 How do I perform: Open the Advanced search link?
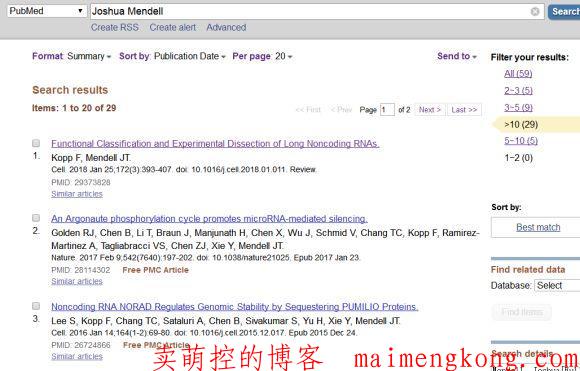pos(226,27)
